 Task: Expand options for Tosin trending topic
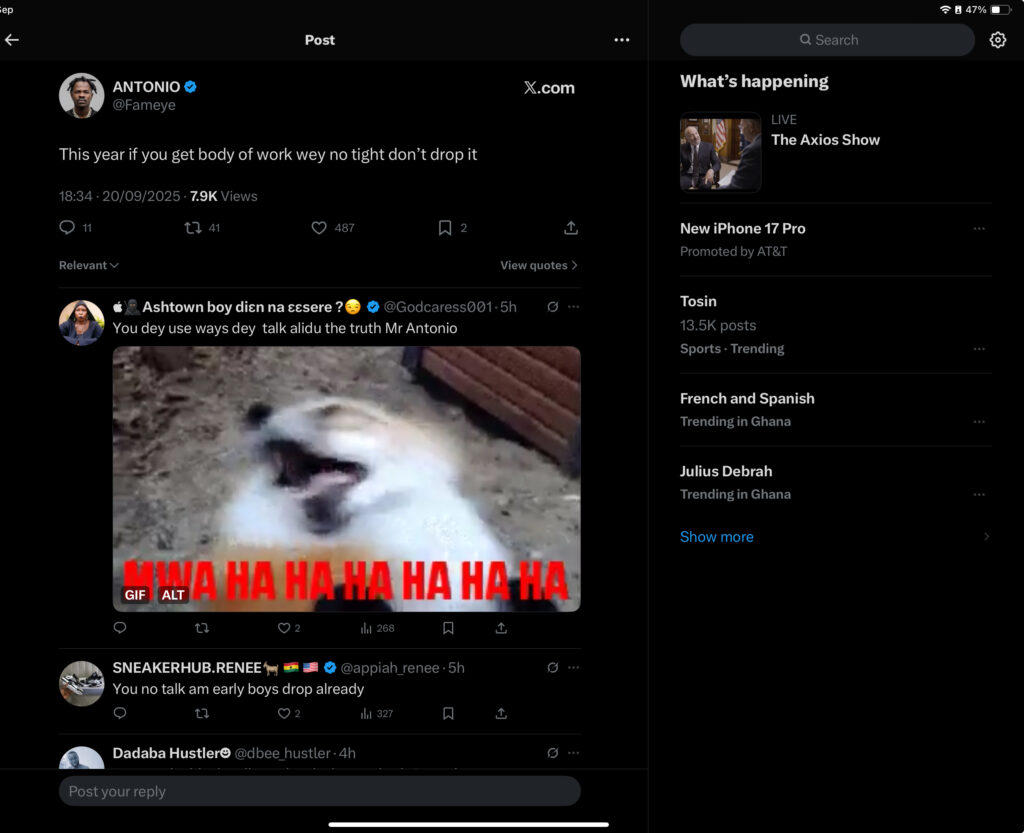[x=979, y=349]
